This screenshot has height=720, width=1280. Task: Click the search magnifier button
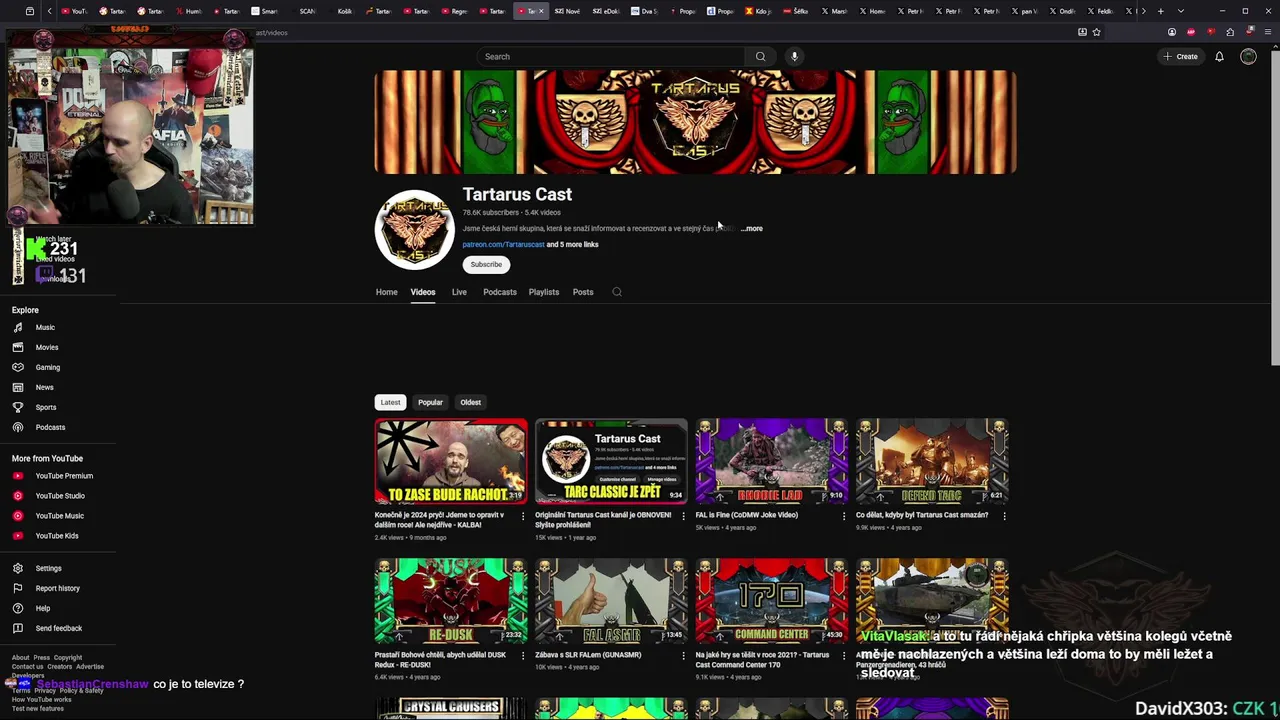tap(760, 56)
